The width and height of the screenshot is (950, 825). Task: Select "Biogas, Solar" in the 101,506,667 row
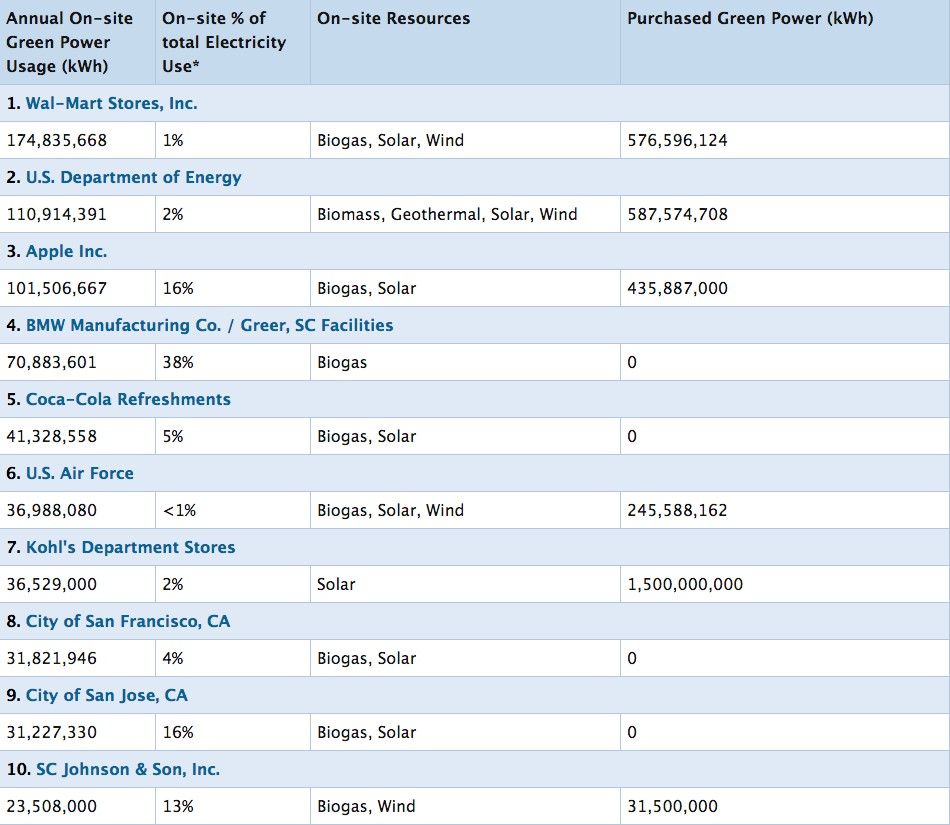(x=367, y=288)
